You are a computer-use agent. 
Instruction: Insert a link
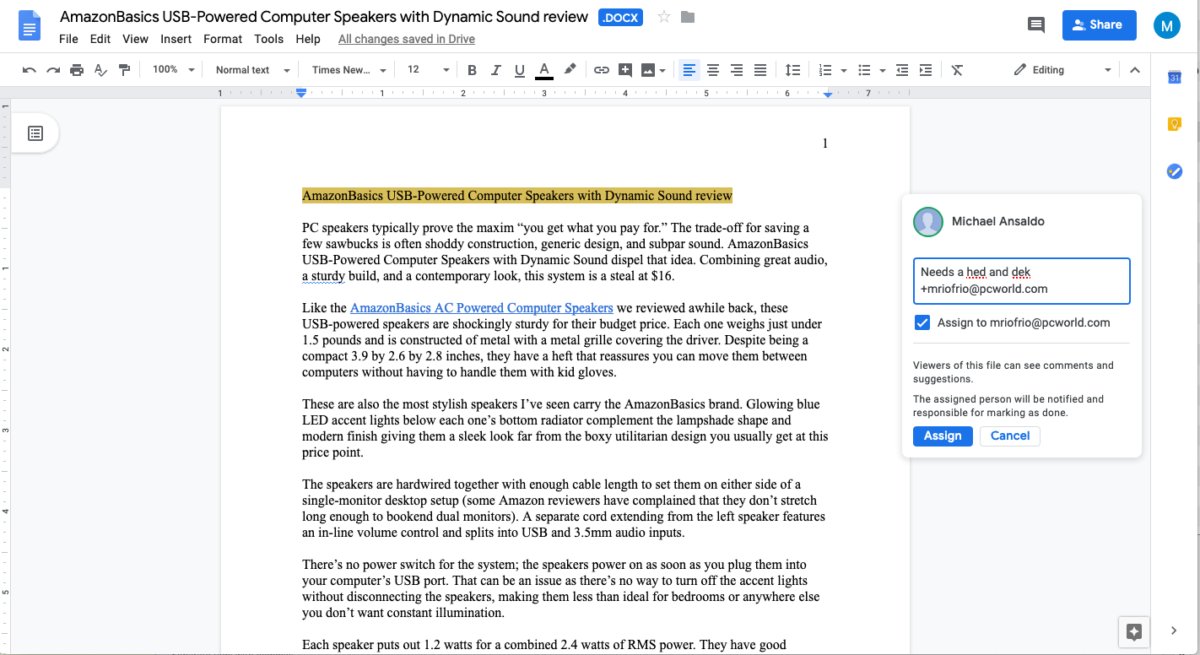601,70
